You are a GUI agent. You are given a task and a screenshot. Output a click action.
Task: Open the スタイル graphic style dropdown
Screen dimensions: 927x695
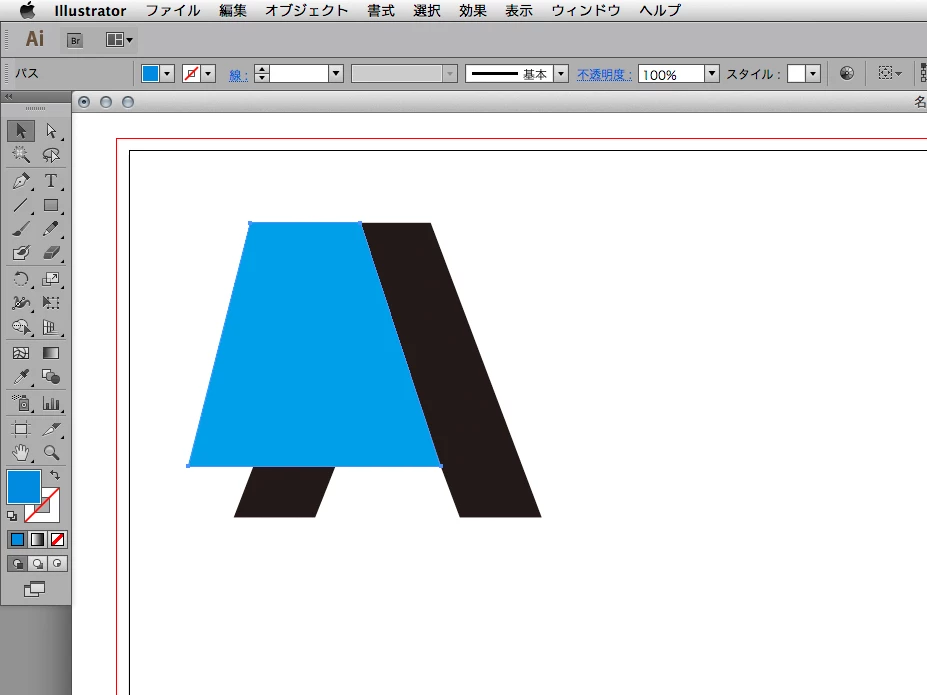pyautogui.click(x=813, y=74)
